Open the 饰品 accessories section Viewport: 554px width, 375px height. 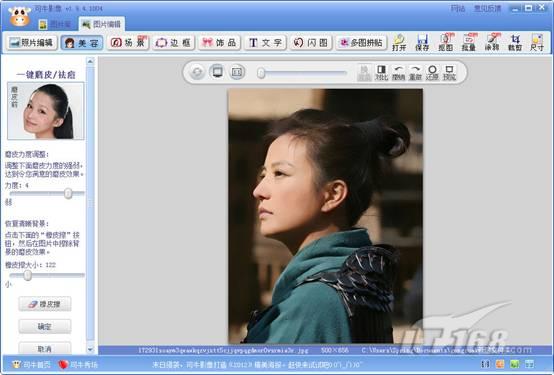point(219,43)
